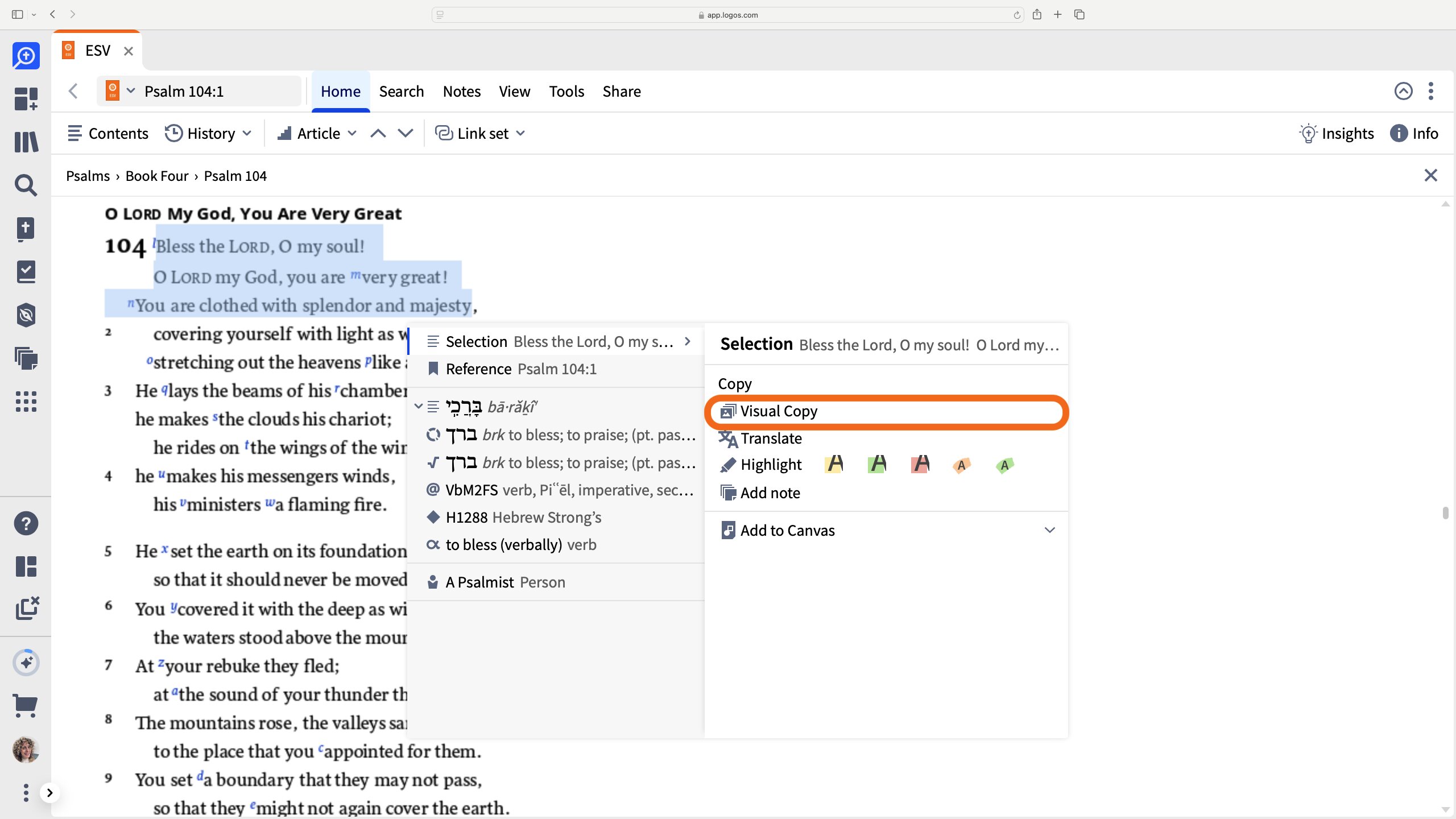The height and width of the screenshot is (819, 1456).
Task: Open the Help question mark icon
Action: pos(26,523)
